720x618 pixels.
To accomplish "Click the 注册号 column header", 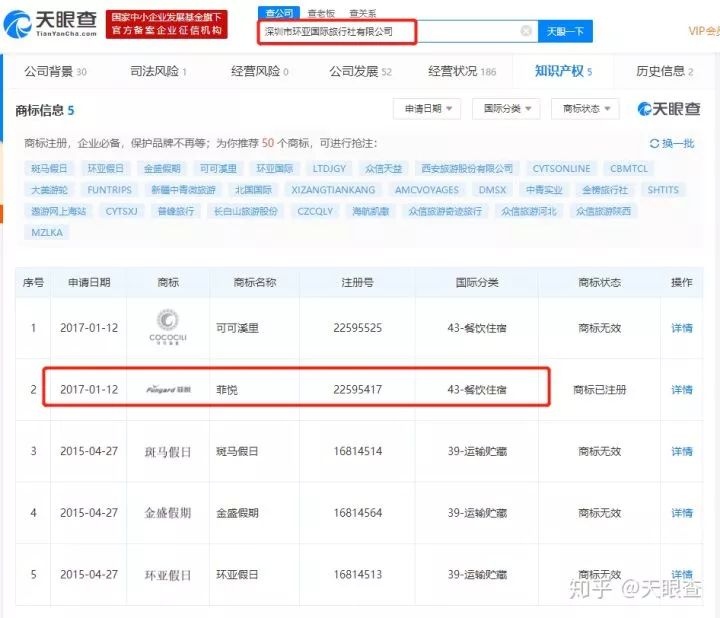I will click(357, 282).
